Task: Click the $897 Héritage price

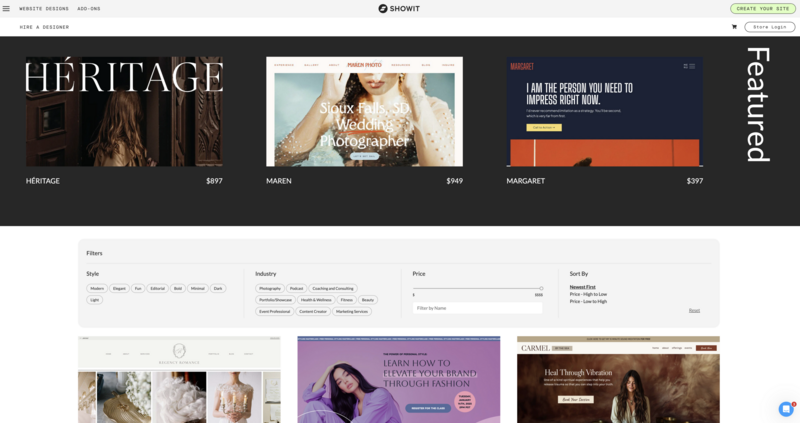Action: tap(214, 181)
